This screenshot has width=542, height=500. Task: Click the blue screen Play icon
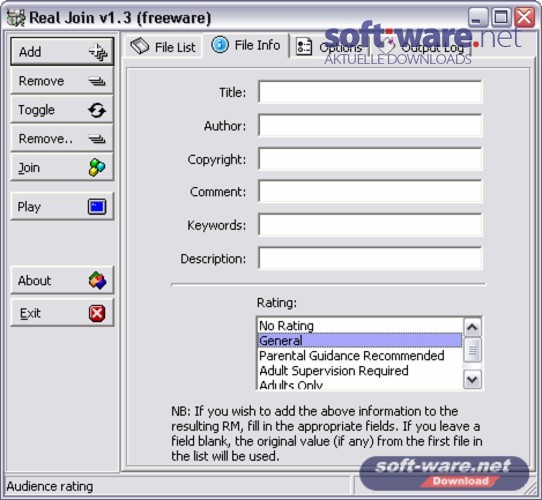click(x=97, y=207)
